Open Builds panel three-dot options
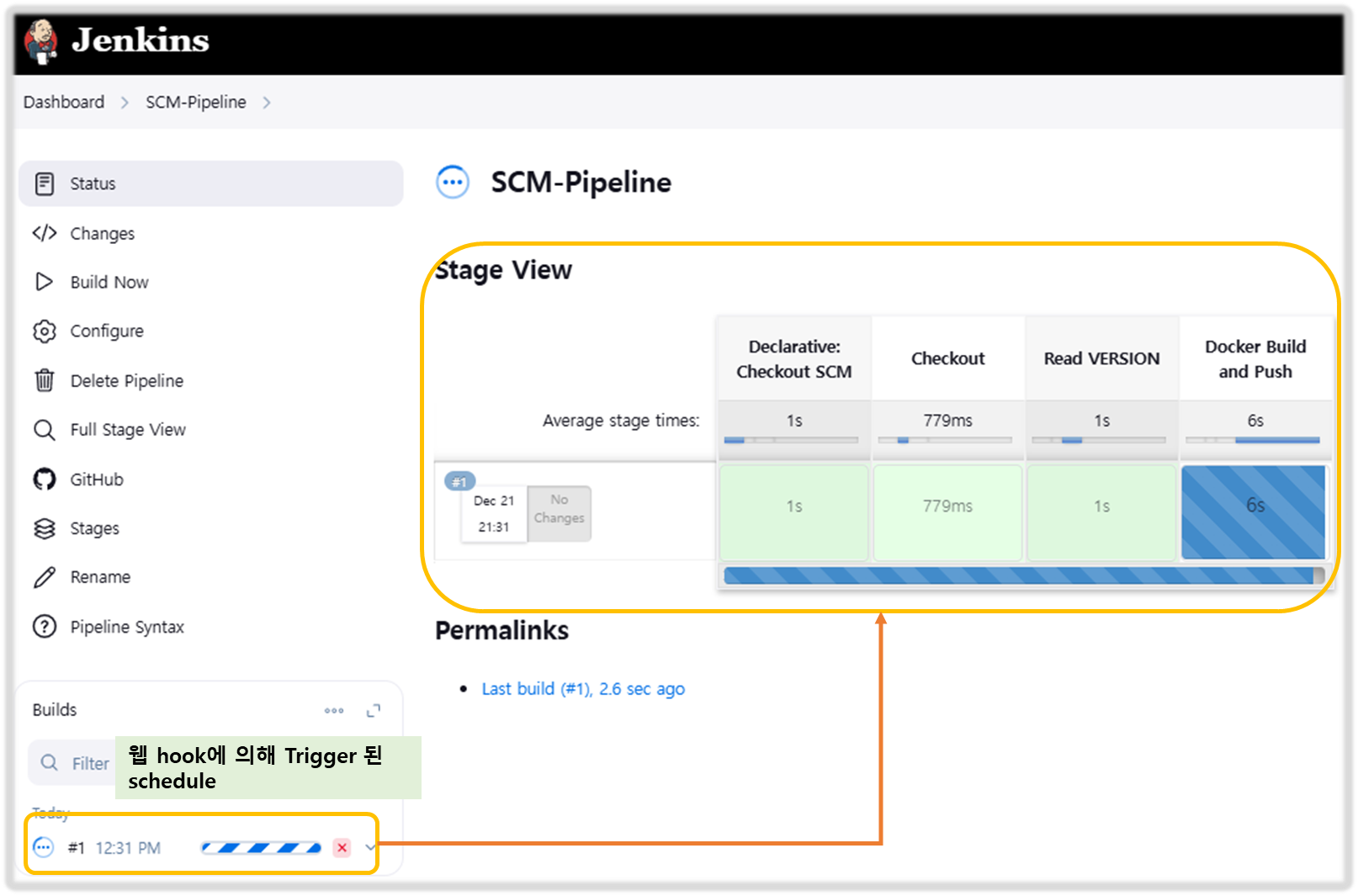1358x896 pixels. tap(334, 711)
